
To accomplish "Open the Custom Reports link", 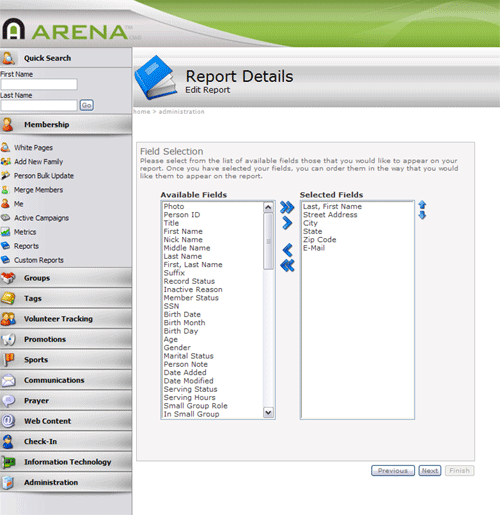I will 39,260.
